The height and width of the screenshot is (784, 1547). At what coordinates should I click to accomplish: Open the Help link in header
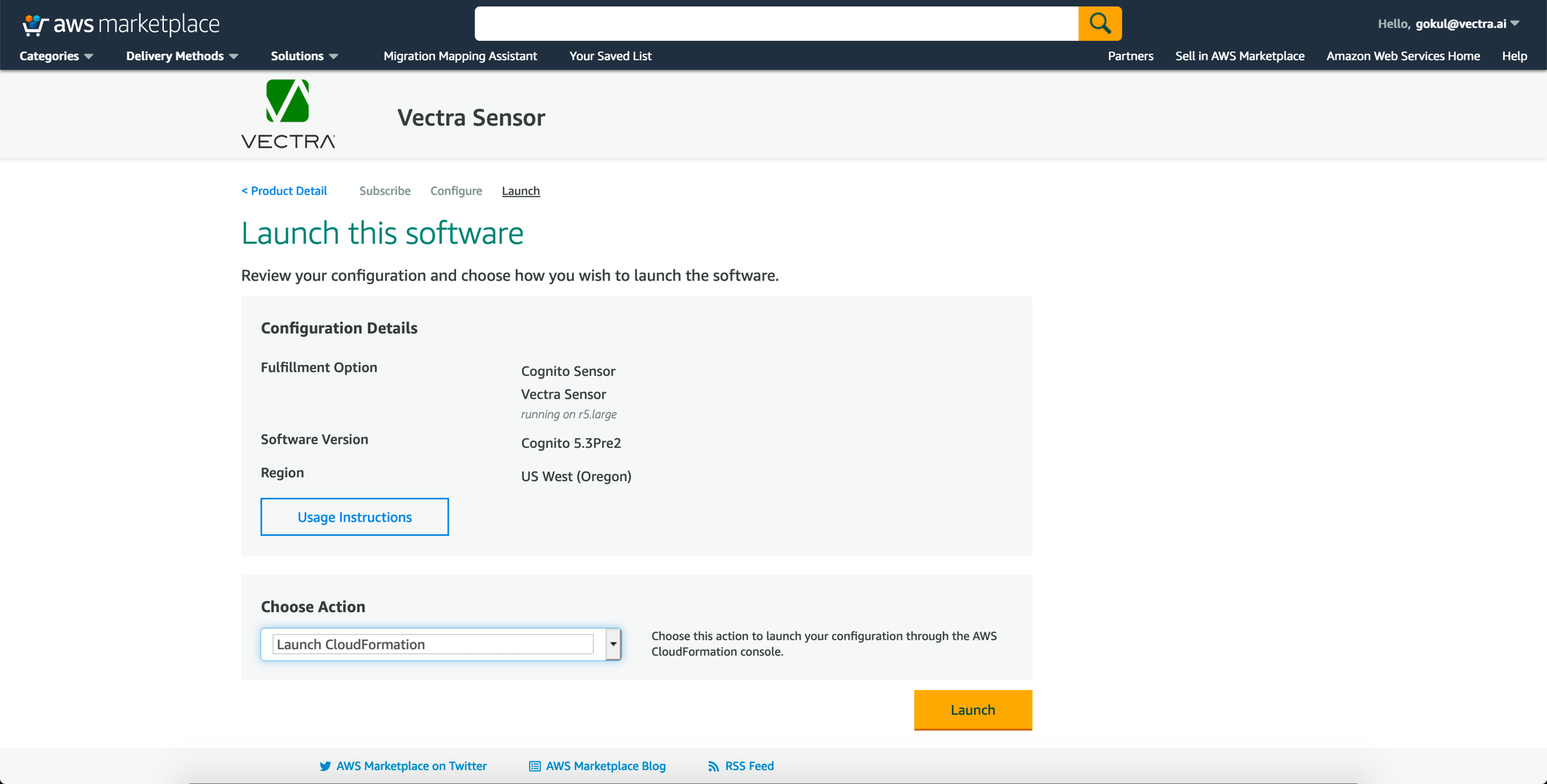click(1514, 56)
